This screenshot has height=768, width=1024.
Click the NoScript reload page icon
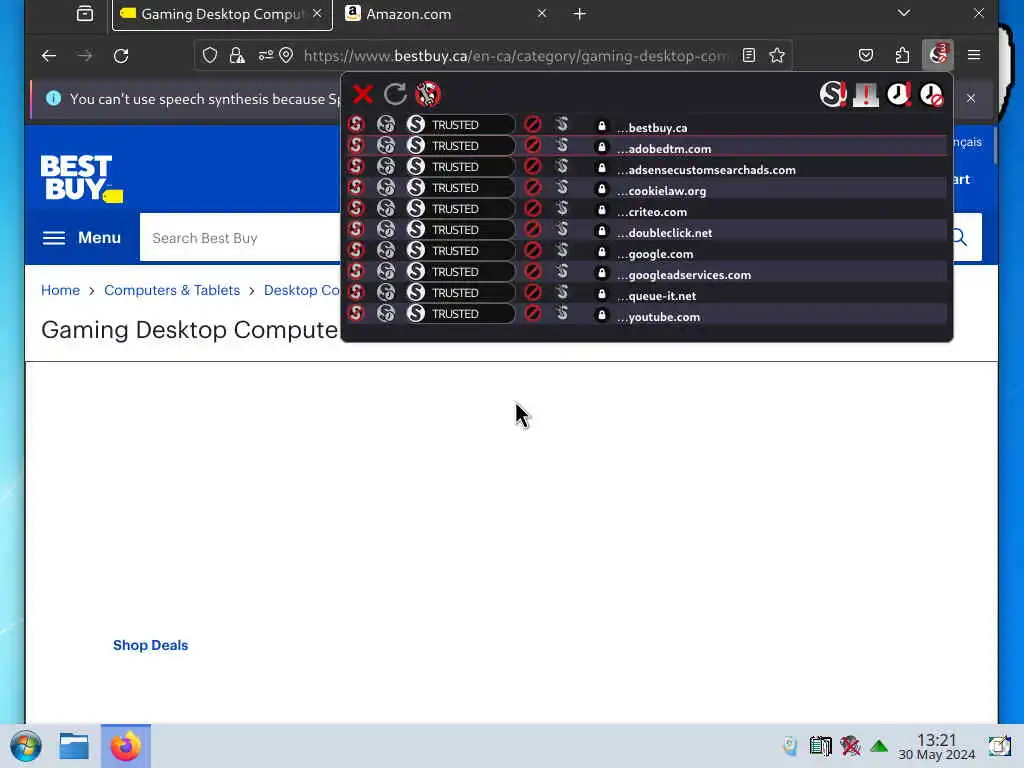point(395,94)
